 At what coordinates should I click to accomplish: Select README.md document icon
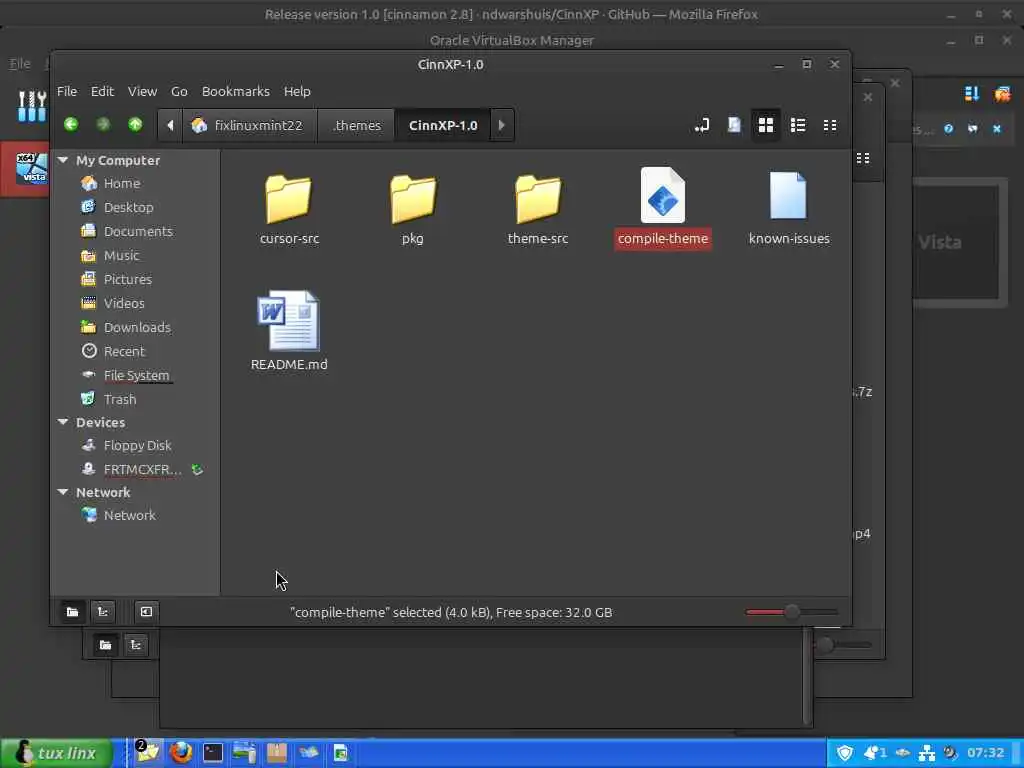(289, 321)
